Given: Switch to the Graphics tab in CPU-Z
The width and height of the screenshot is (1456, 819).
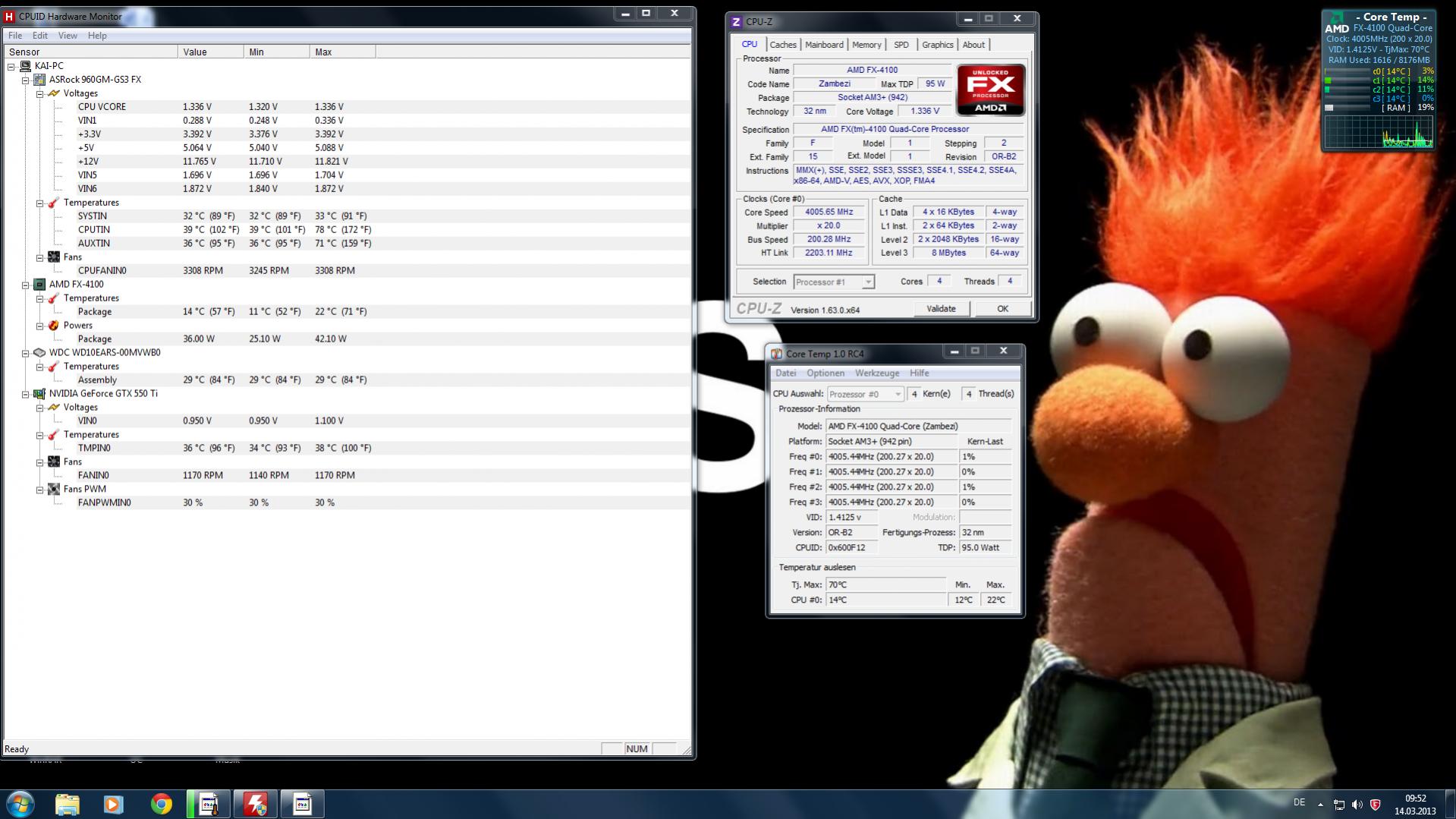Looking at the screenshot, I should pyautogui.click(x=938, y=45).
